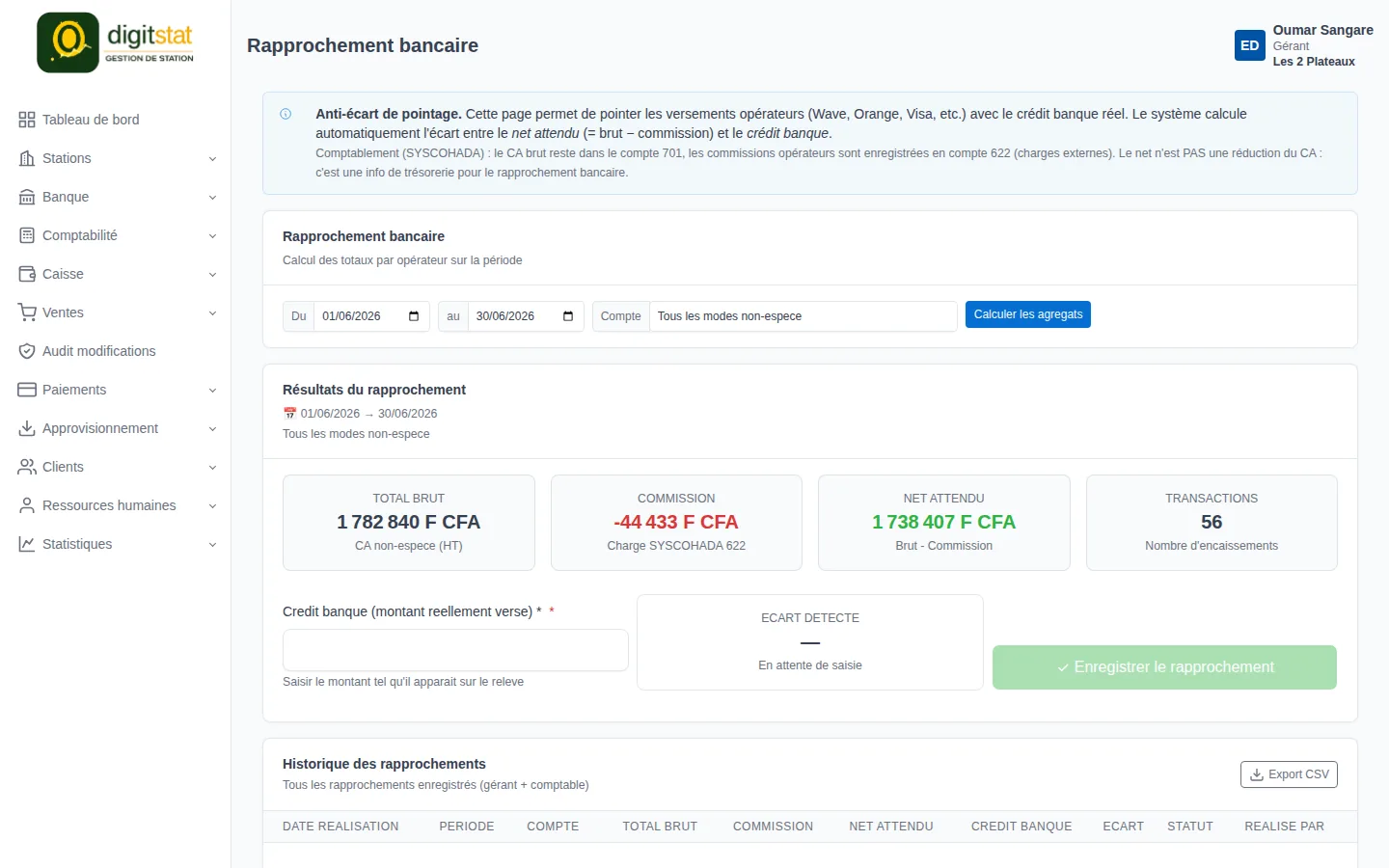Image resolution: width=1389 pixels, height=868 pixels.
Task: Click the Du start date field
Action: coord(371,316)
